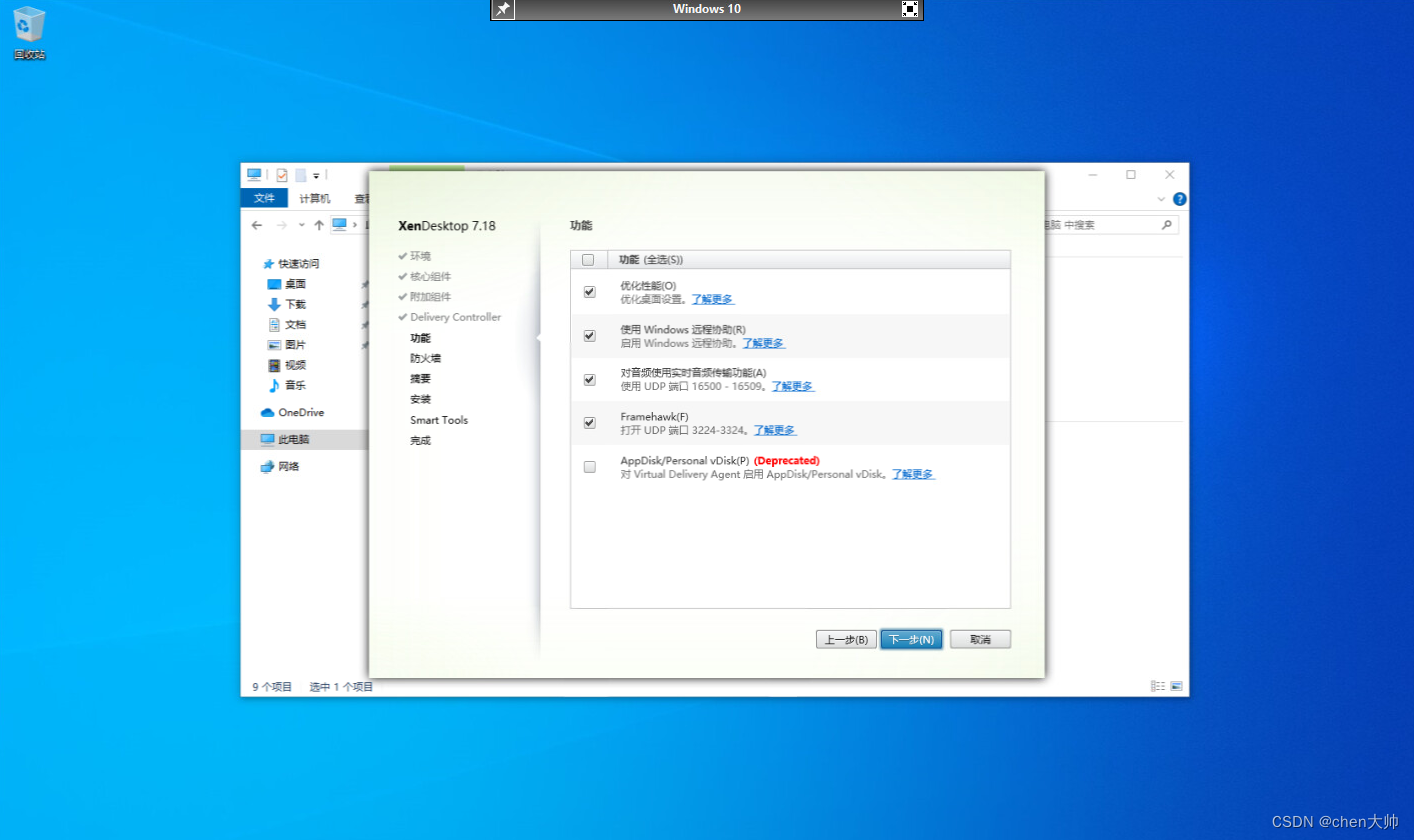Select 防火墙 step in installer sidebar

(425, 358)
